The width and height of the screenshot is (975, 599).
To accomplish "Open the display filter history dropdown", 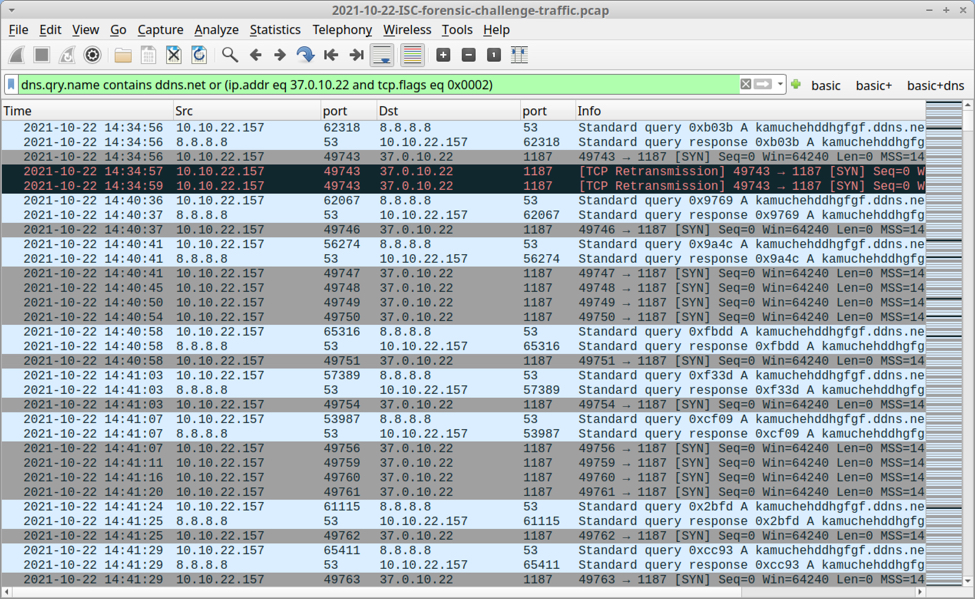I will point(781,85).
